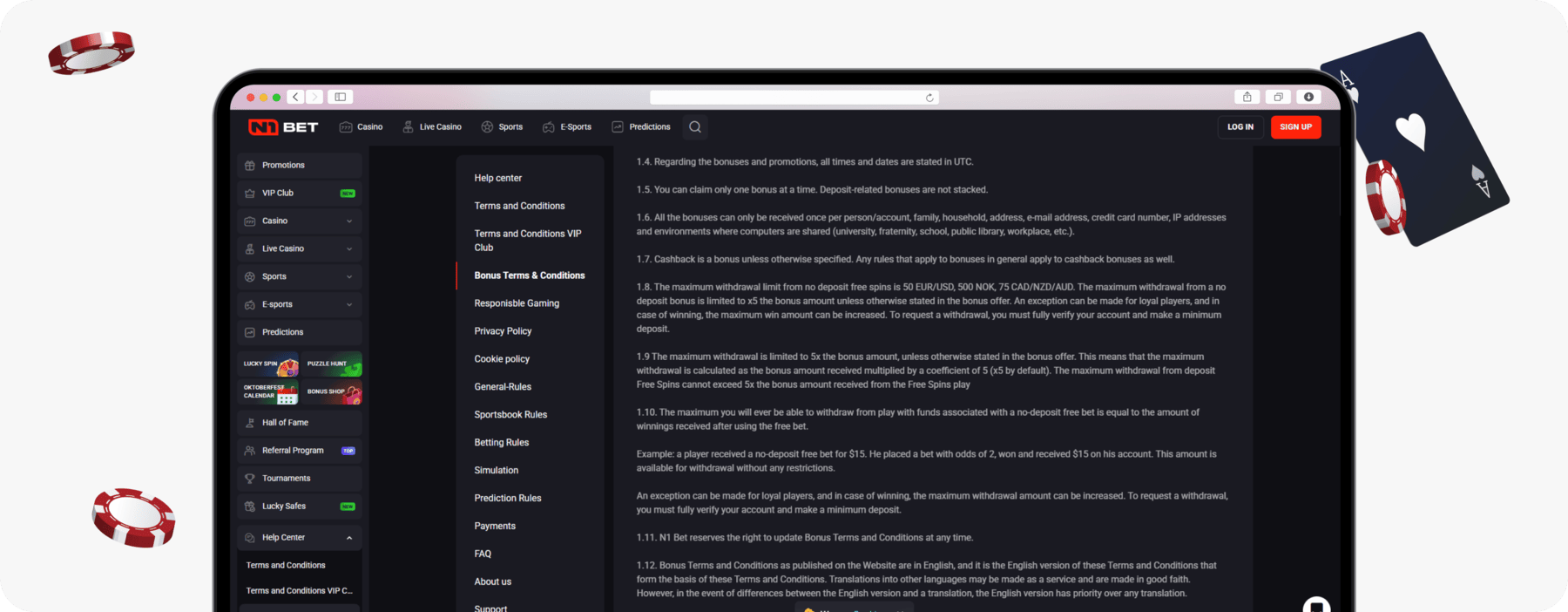1568x612 pixels.
Task: Click the browser back arrow
Action: [x=296, y=97]
